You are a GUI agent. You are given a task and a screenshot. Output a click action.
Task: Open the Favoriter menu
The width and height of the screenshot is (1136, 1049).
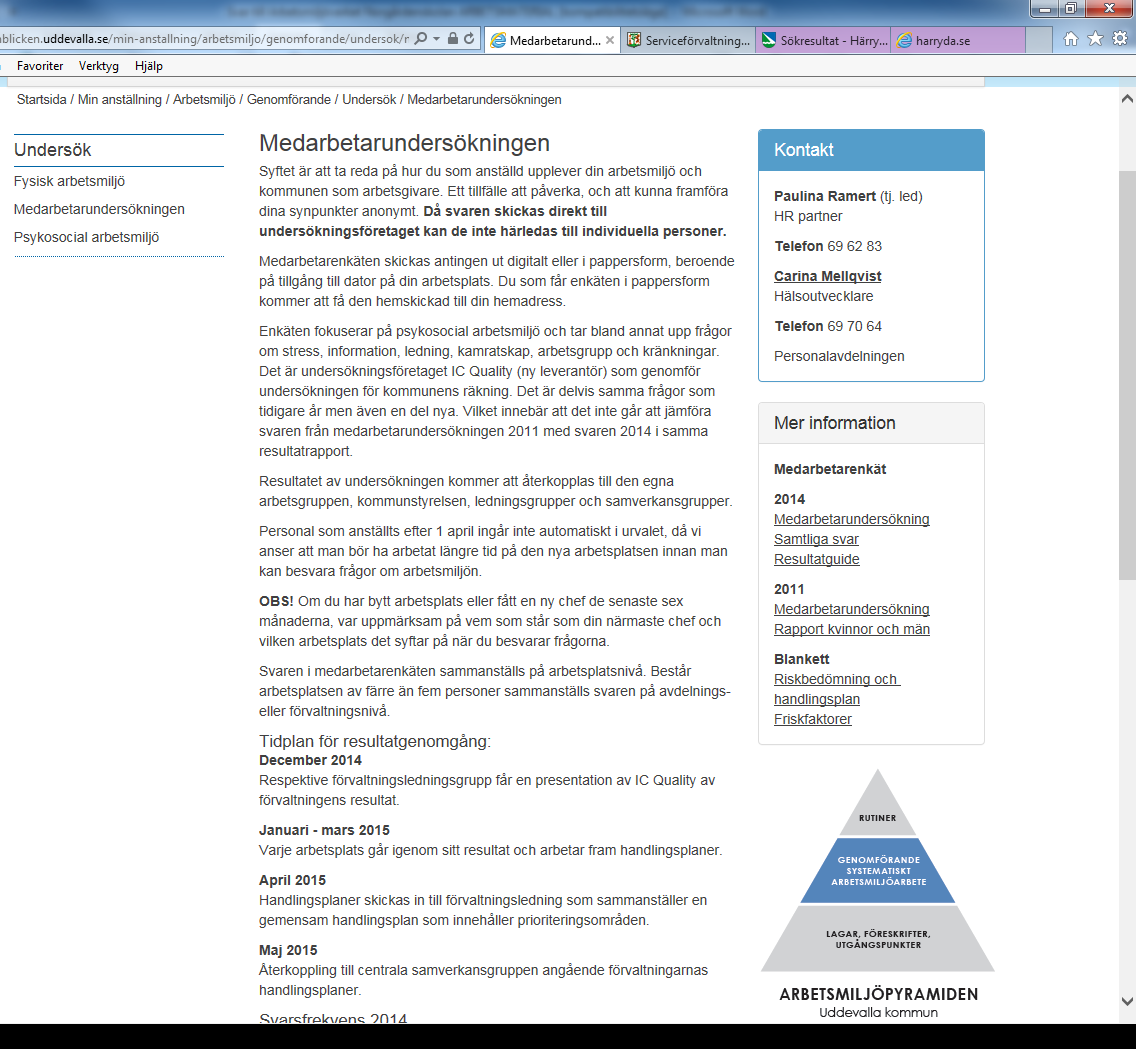[40, 66]
